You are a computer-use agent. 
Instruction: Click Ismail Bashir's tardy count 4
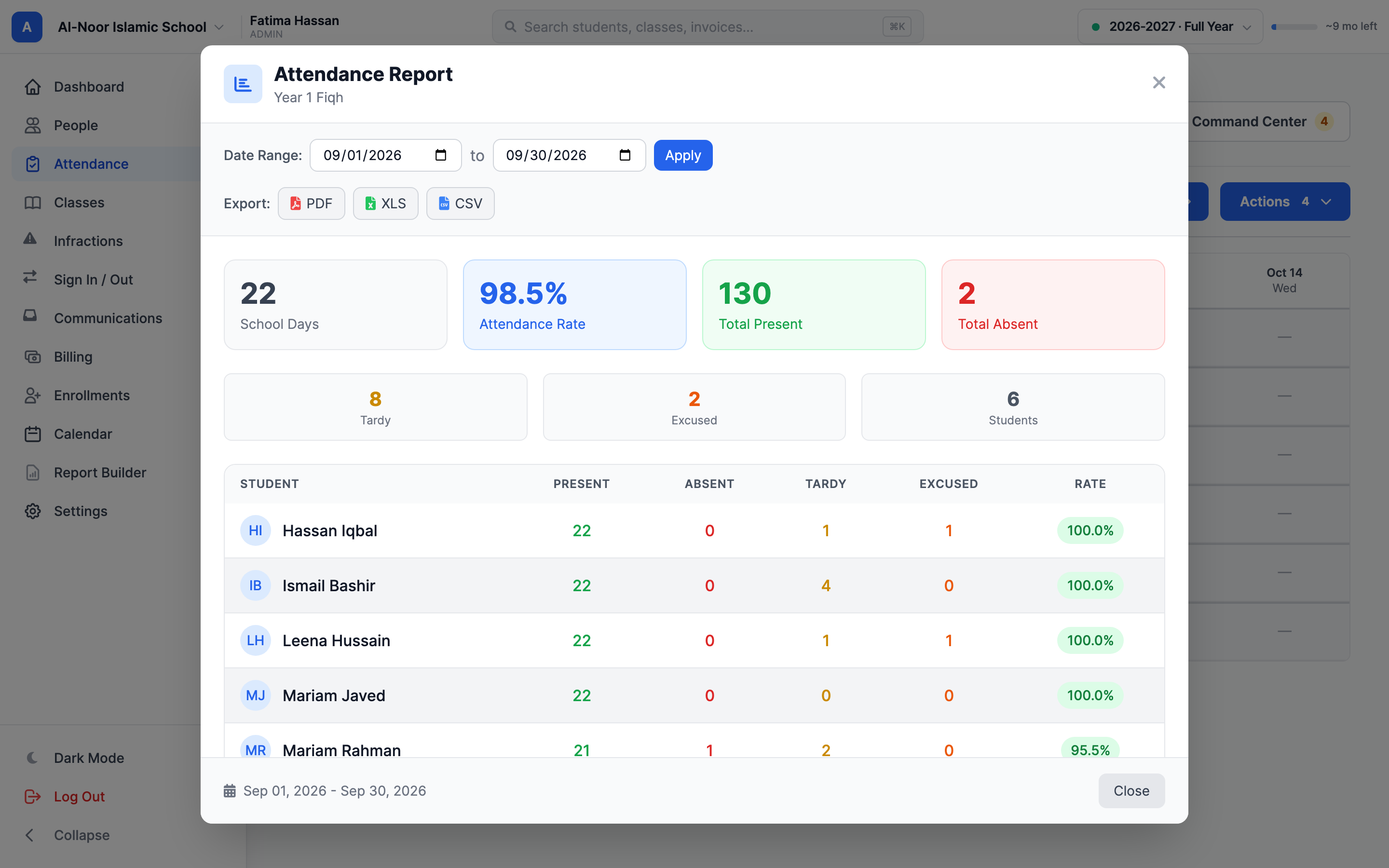click(x=826, y=585)
